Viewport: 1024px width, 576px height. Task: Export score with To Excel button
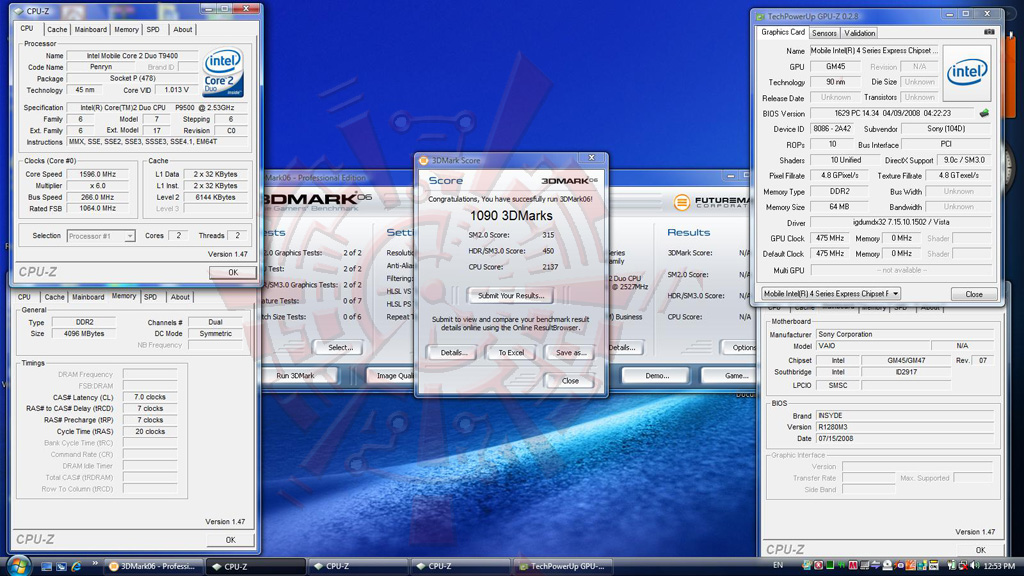click(511, 353)
